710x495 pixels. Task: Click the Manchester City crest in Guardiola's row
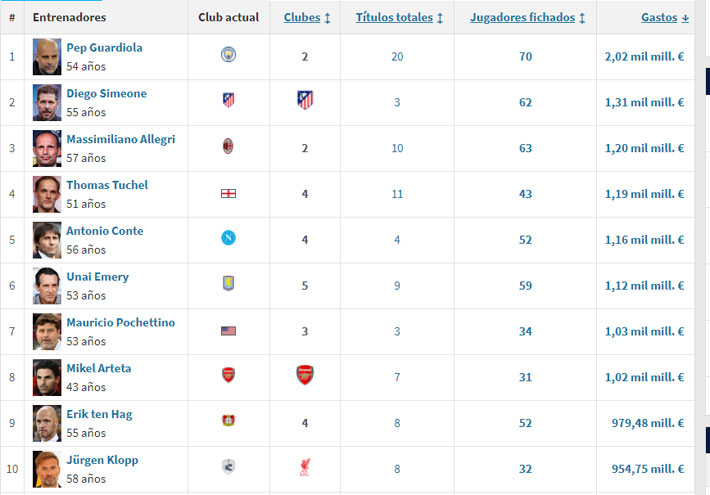228,54
